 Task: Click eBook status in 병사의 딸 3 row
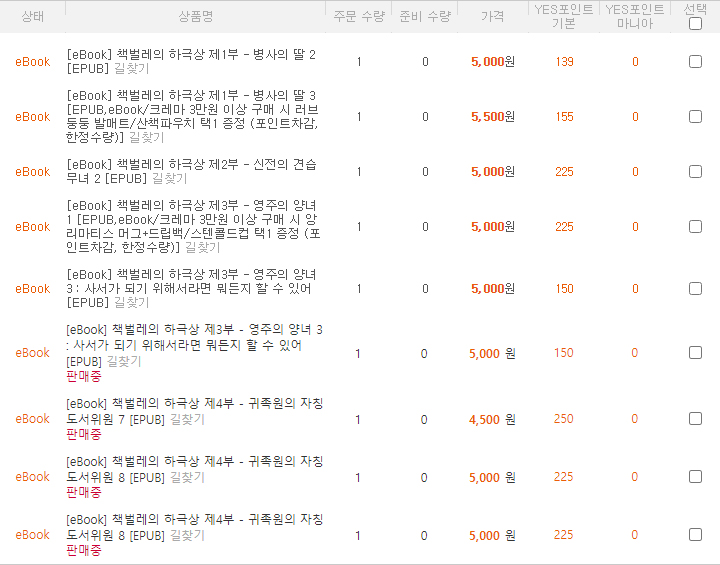click(x=33, y=117)
